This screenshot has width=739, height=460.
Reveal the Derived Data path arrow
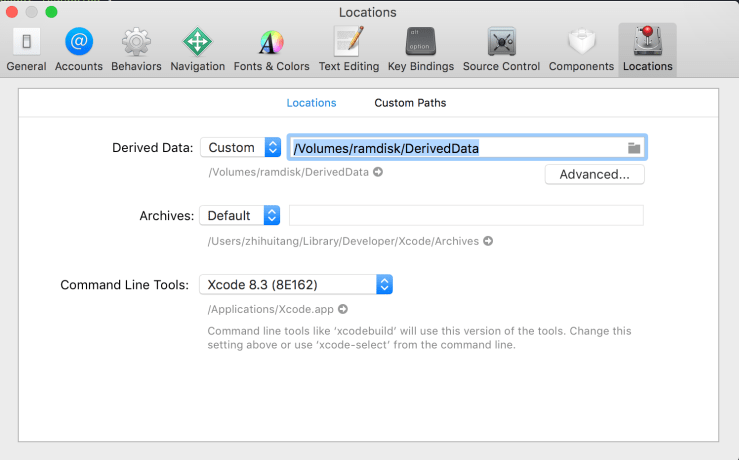[x=378, y=172]
